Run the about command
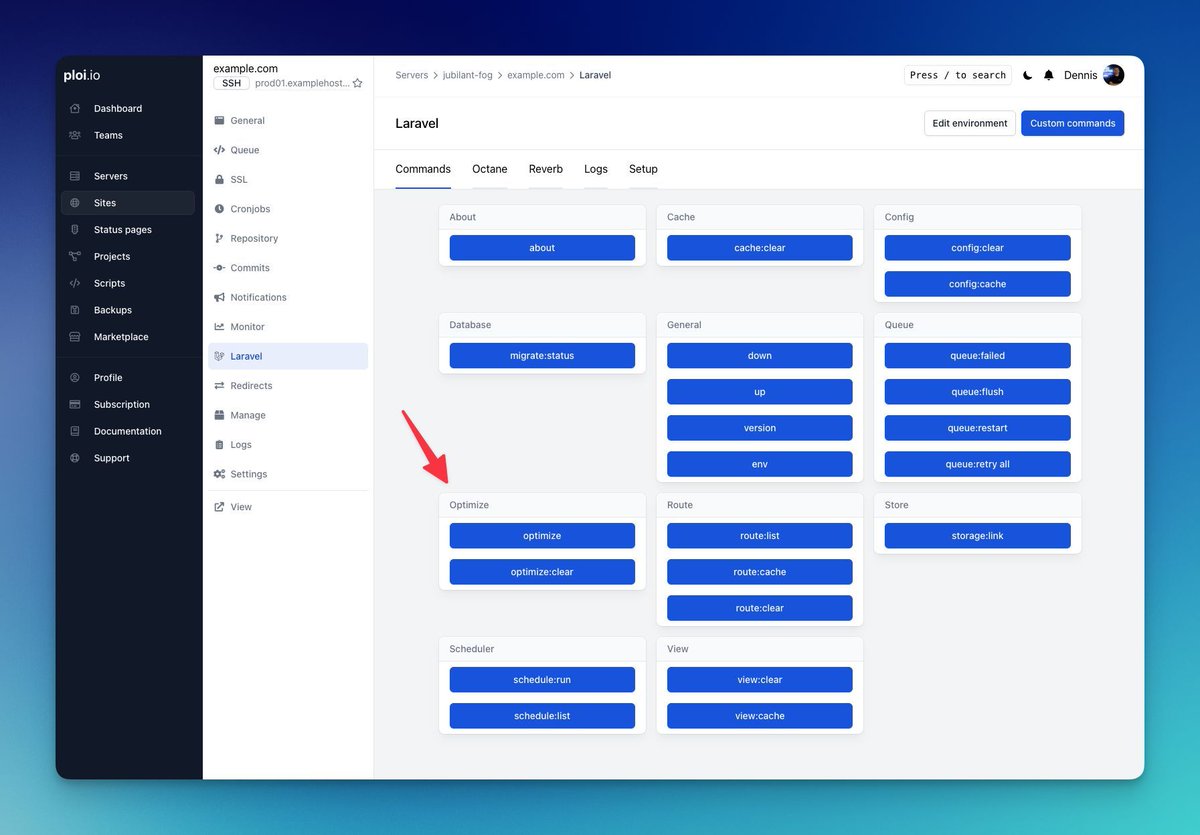 point(542,248)
